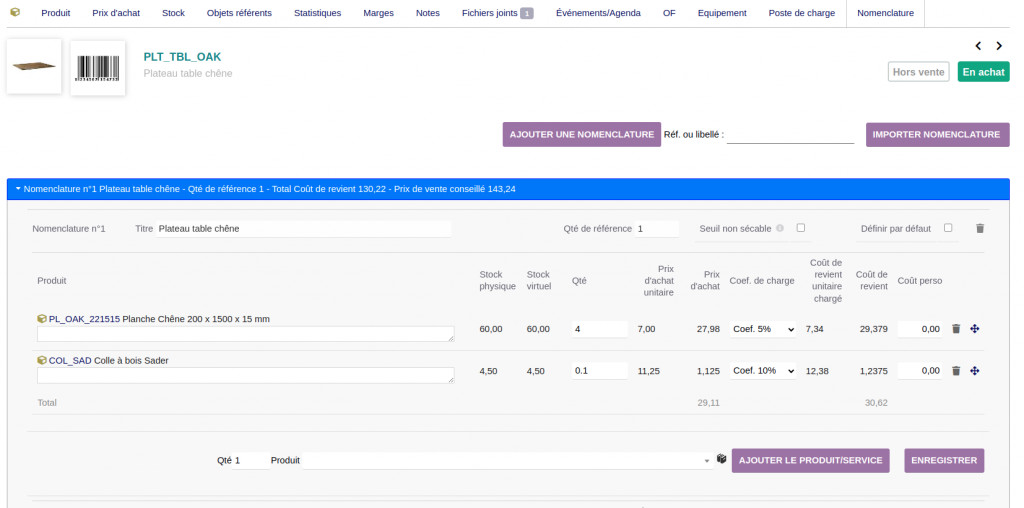Click the product cube icon in tab bar
Image resolution: width=1024 pixels, height=508 pixels.
[14, 13]
